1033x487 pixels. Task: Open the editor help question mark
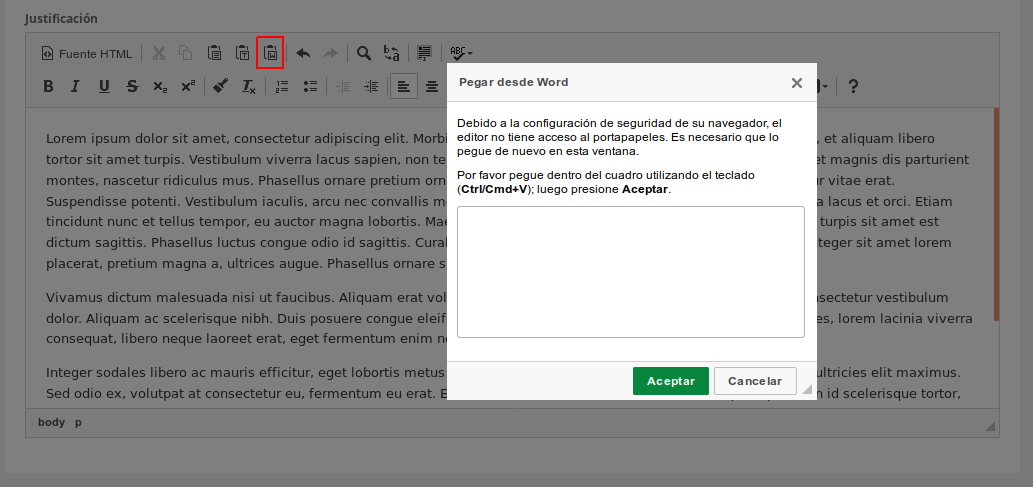(853, 87)
